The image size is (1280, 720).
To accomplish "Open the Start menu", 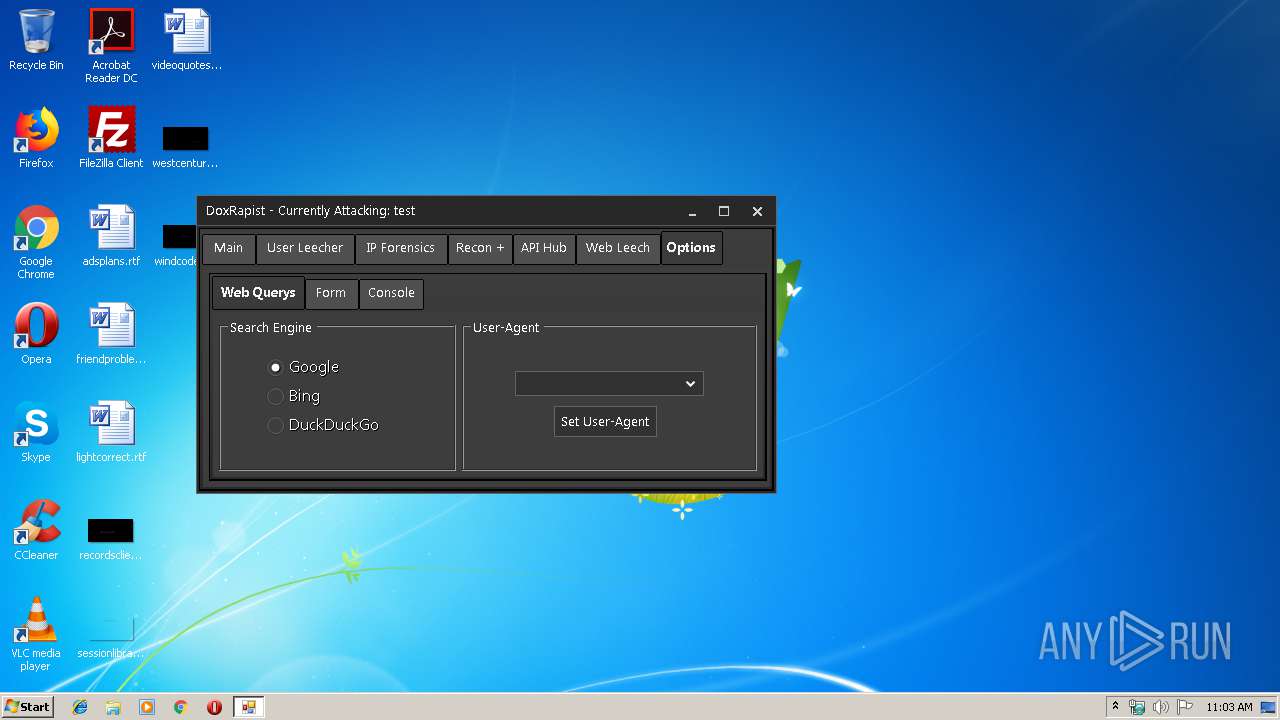I will (x=28, y=707).
